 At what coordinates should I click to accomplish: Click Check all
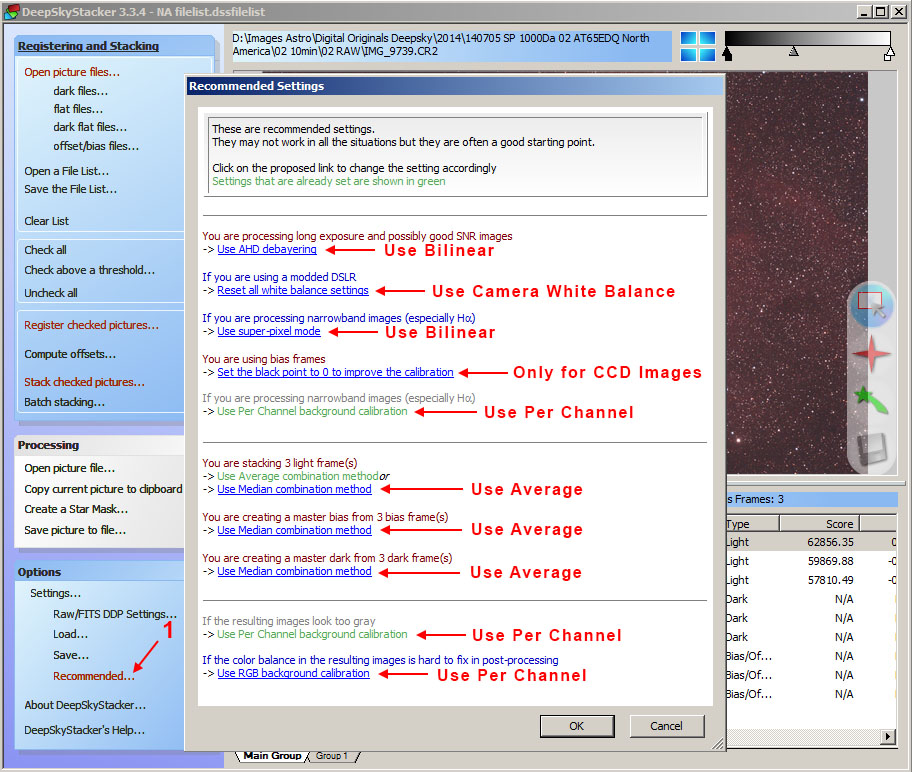[45, 250]
